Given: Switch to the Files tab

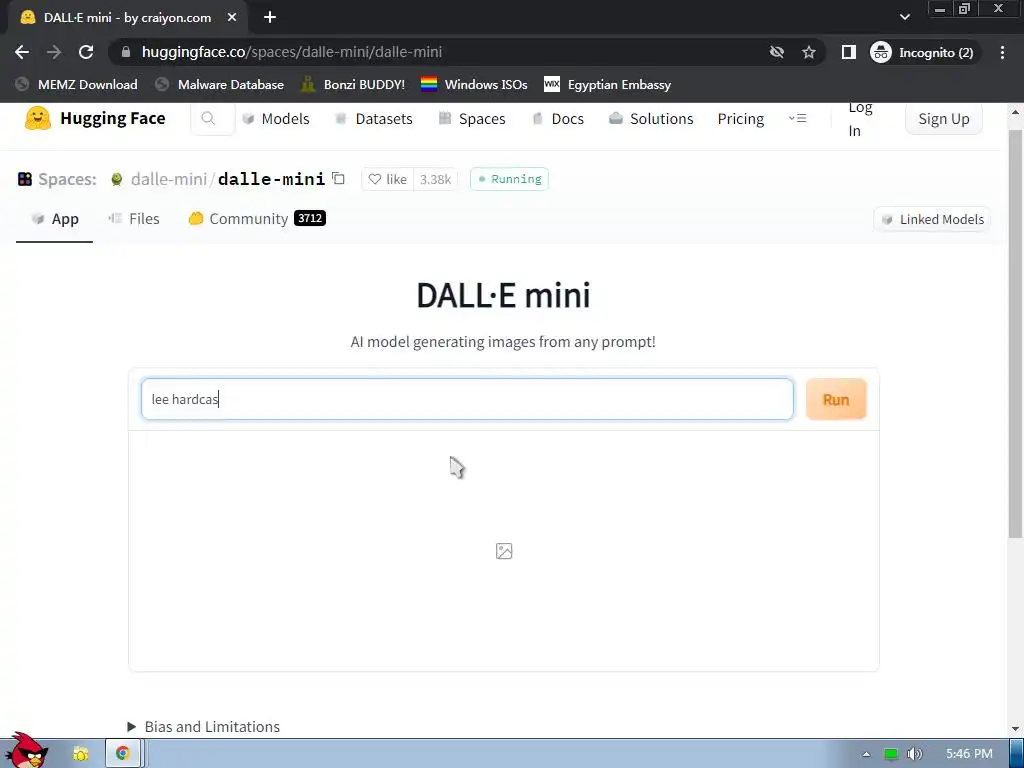Looking at the screenshot, I should [134, 219].
